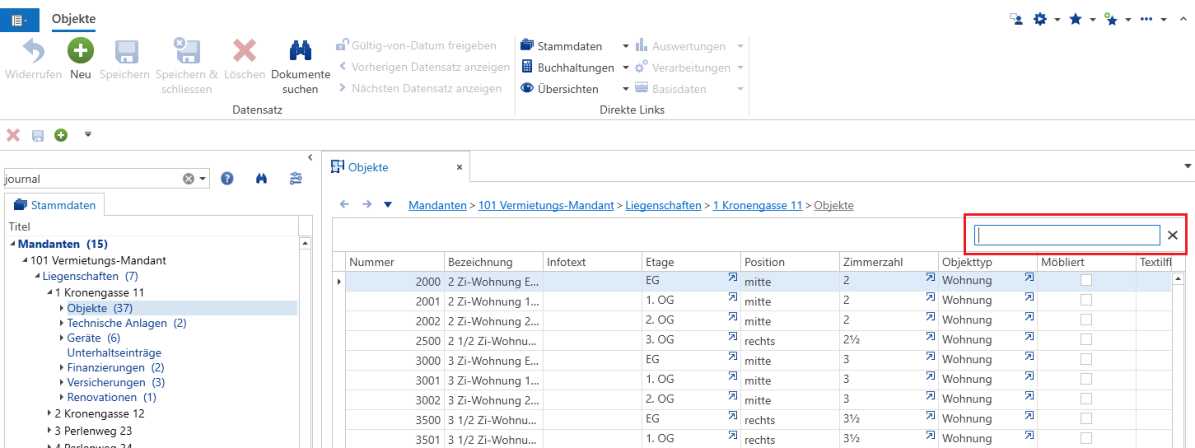Click Liegenschaften breadcrumb link
The height and width of the screenshot is (448, 1195).
(663, 204)
